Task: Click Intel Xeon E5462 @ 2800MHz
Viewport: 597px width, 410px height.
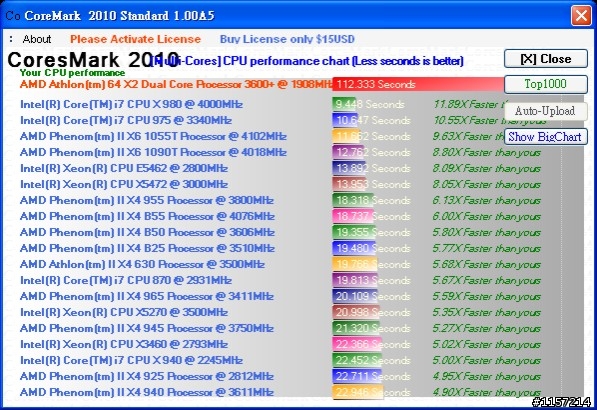Action: [x=124, y=168]
